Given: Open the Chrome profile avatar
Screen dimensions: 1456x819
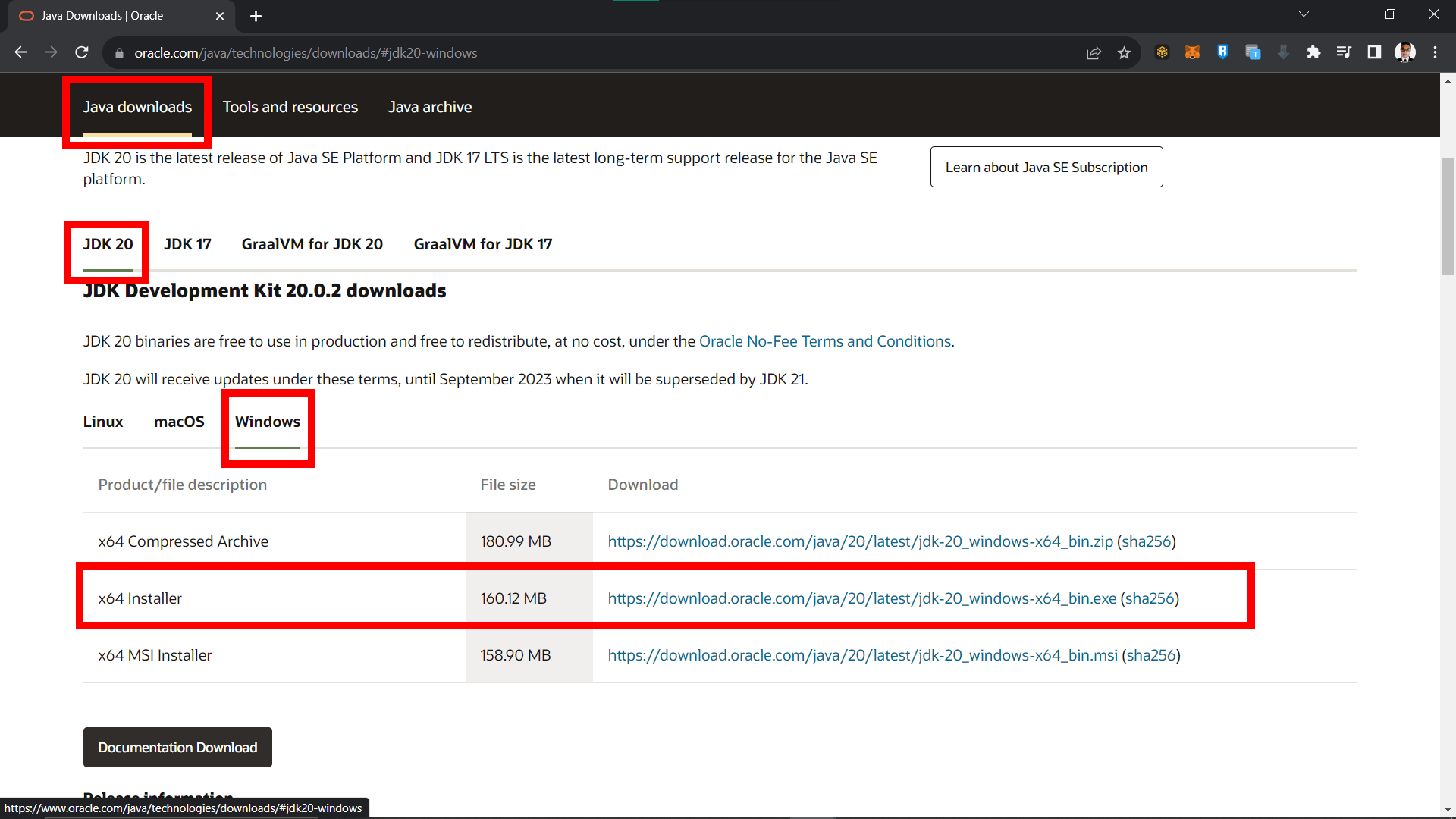Looking at the screenshot, I should tap(1405, 52).
